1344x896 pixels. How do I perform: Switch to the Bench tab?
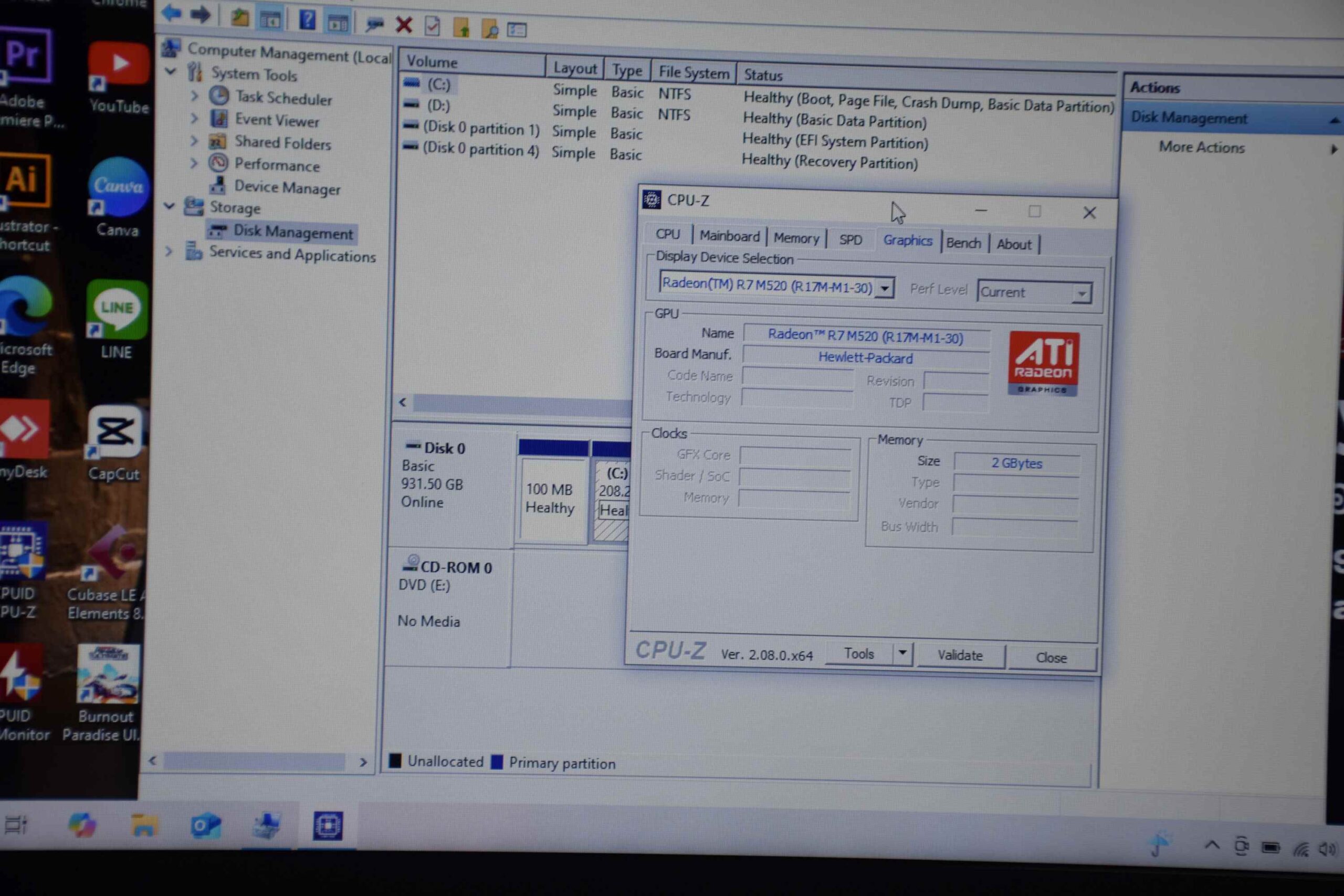point(963,243)
